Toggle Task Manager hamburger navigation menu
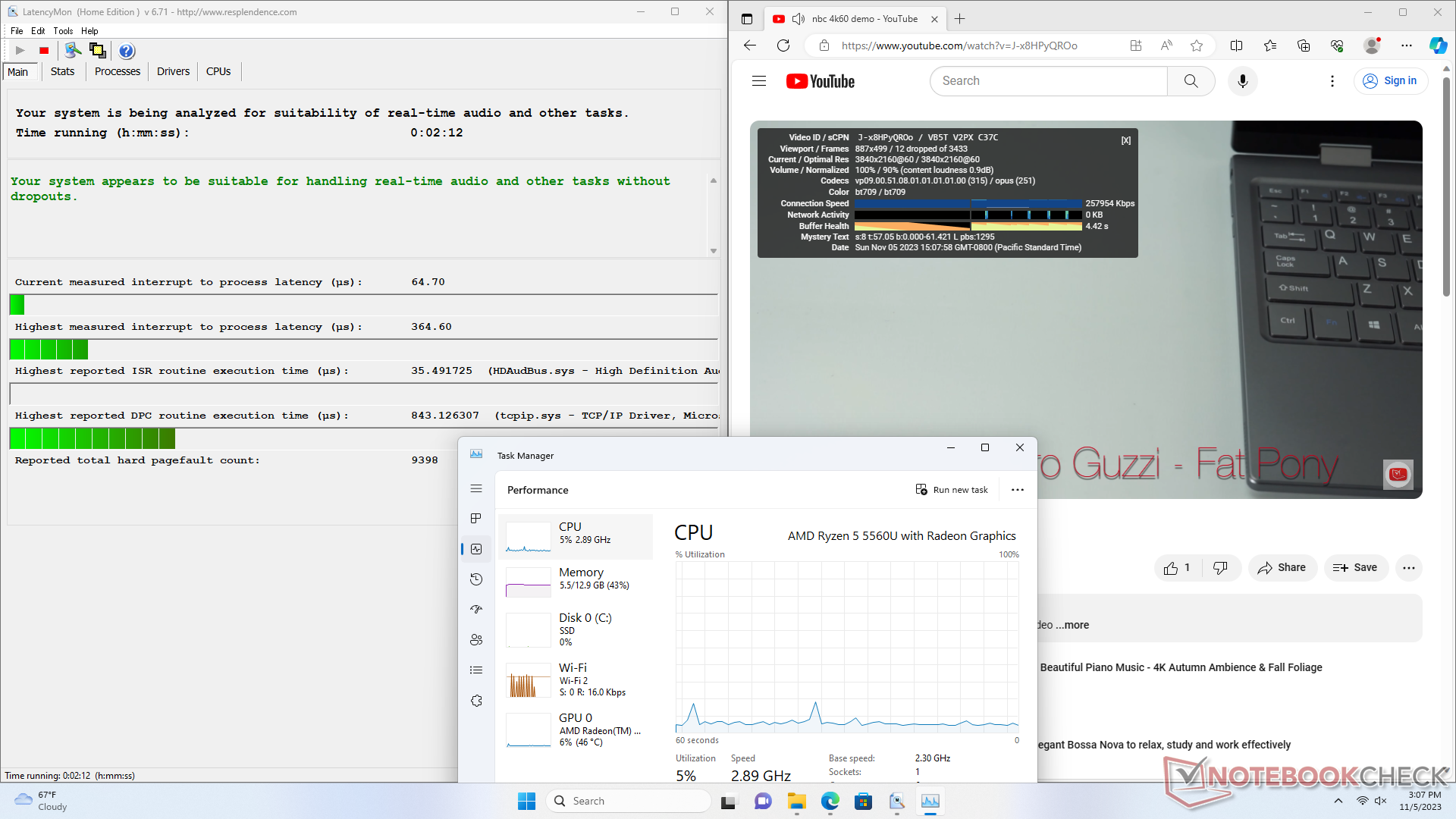Image resolution: width=1456 pixels, height=819 pixels. (476, 489)
